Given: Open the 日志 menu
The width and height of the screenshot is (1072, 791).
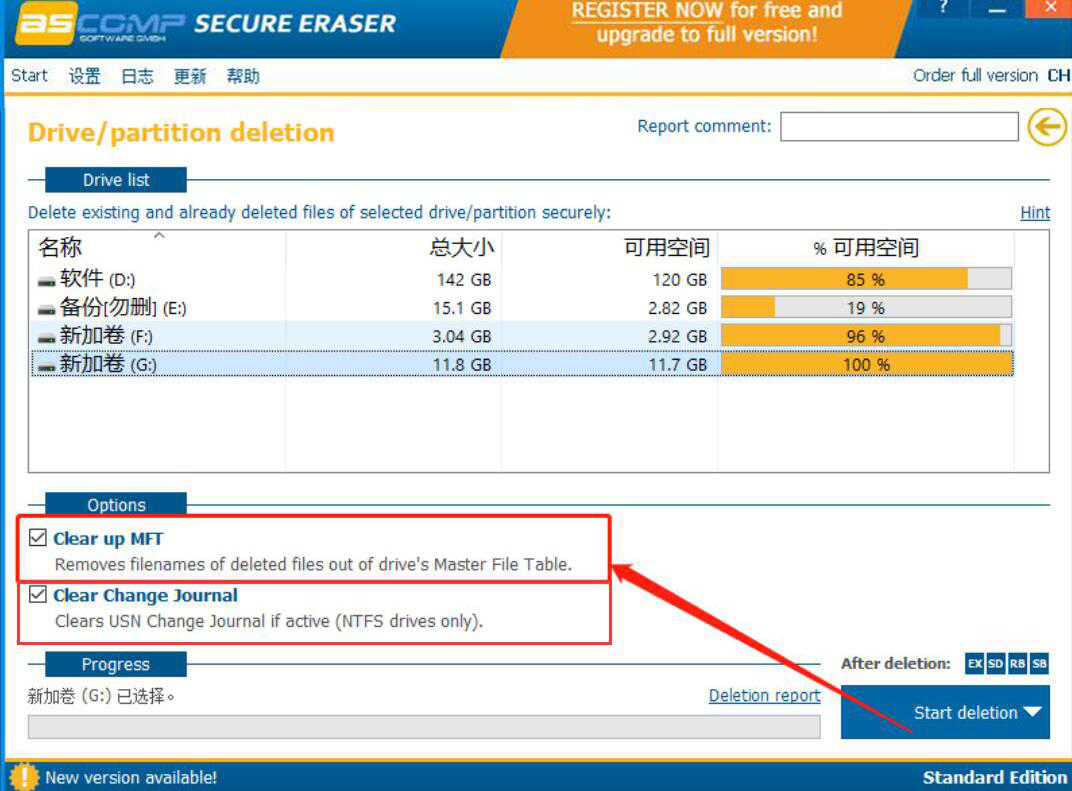Looking at the screenshot, I should click(137, 76).
